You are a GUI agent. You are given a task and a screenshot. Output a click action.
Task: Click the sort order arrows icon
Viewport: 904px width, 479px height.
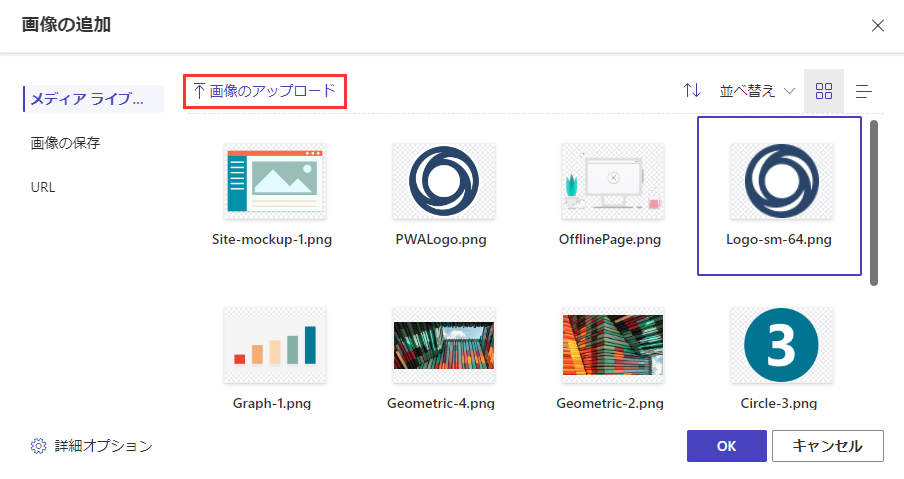692,90
